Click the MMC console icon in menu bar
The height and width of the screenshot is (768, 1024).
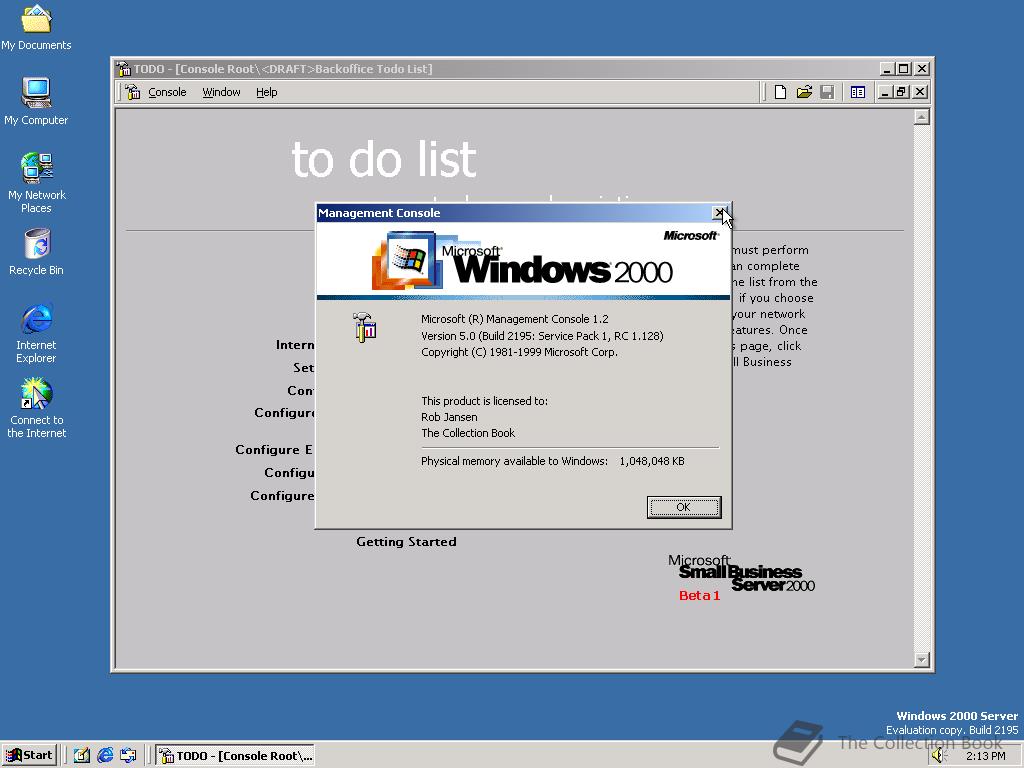[133, 92]
